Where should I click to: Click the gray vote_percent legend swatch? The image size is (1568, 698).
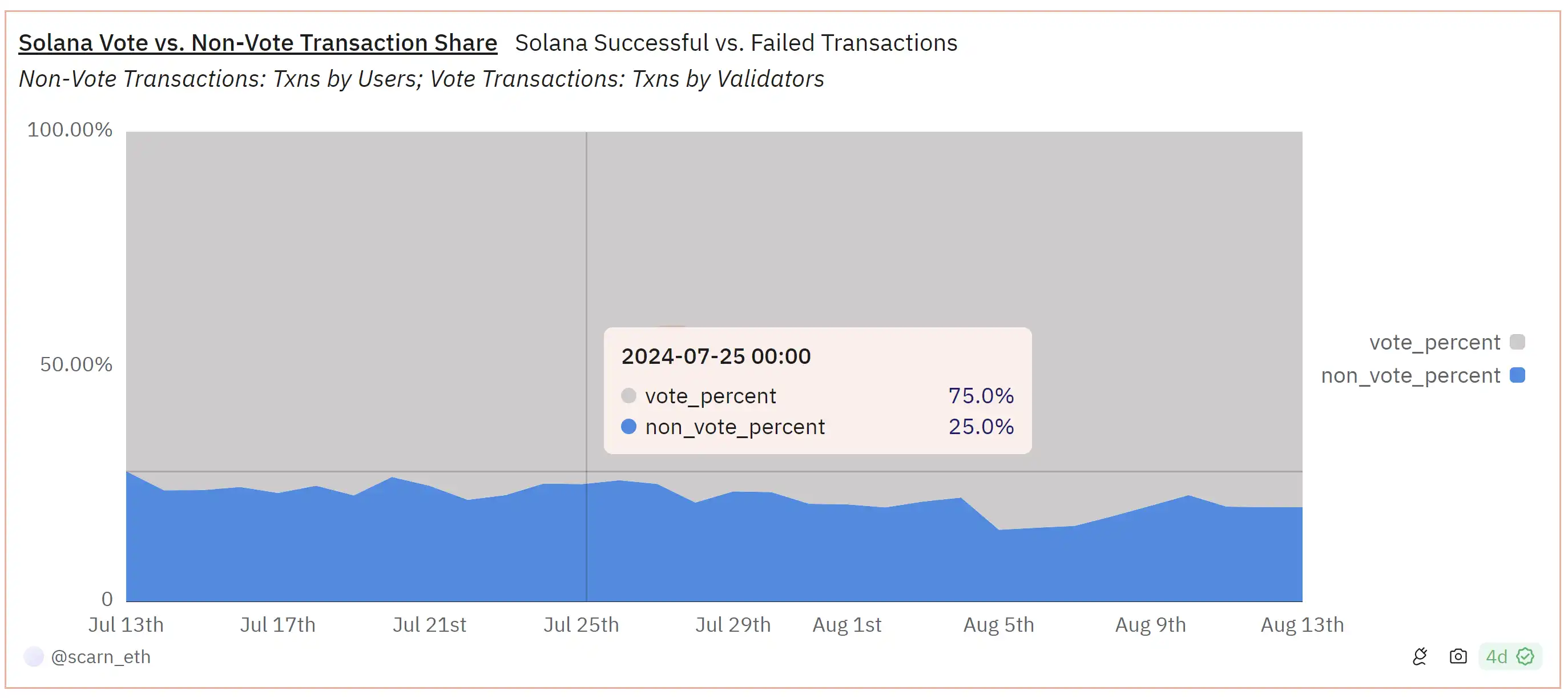point(1517,342)
